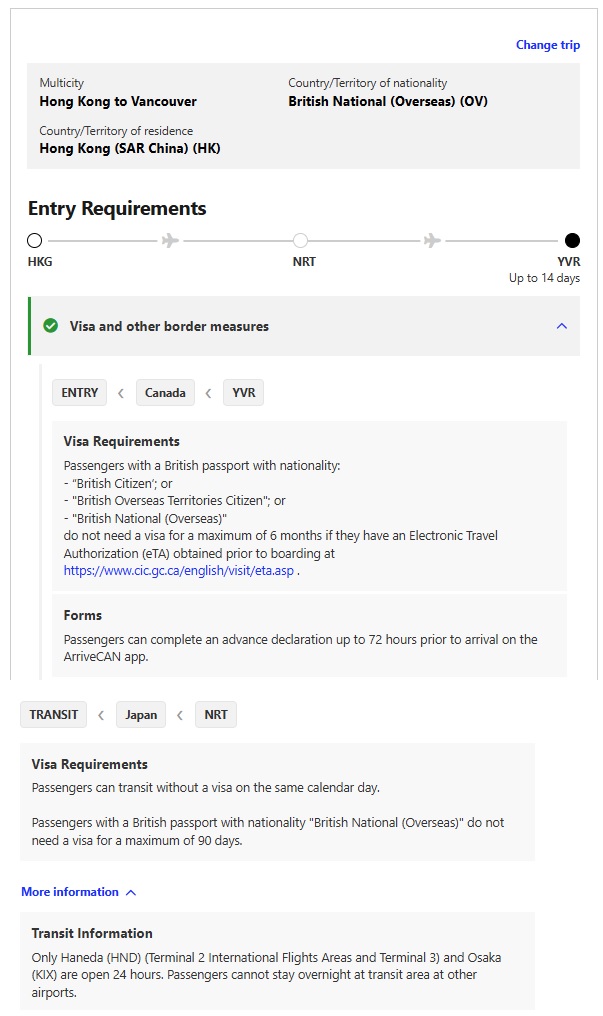The height and width of the screenshot is (1016, 603).
Task: Click the airplane icon between NRT and YVR
Action: (x=432, y=241)
